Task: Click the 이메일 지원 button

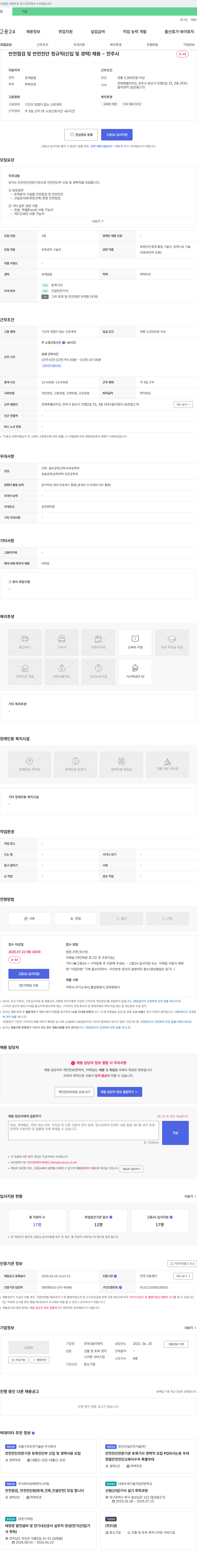Action: point(29,986)
